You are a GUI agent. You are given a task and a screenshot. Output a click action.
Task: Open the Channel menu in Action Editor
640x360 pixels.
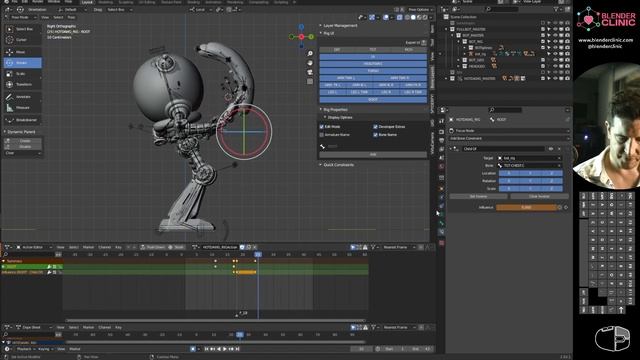[x=104, y=247]
